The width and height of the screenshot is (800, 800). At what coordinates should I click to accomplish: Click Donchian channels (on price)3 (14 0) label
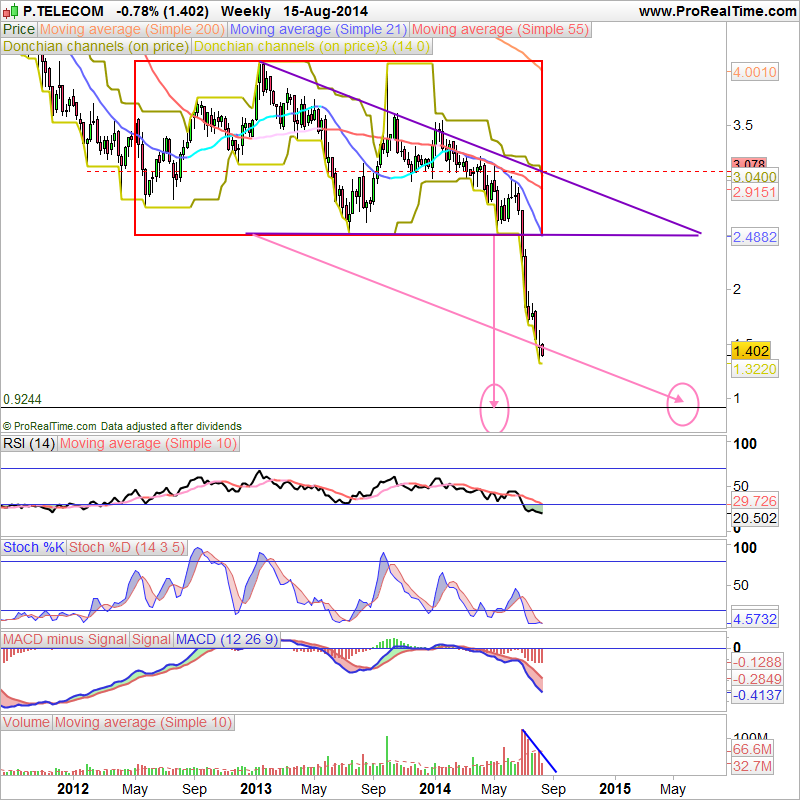click(311, 46)
